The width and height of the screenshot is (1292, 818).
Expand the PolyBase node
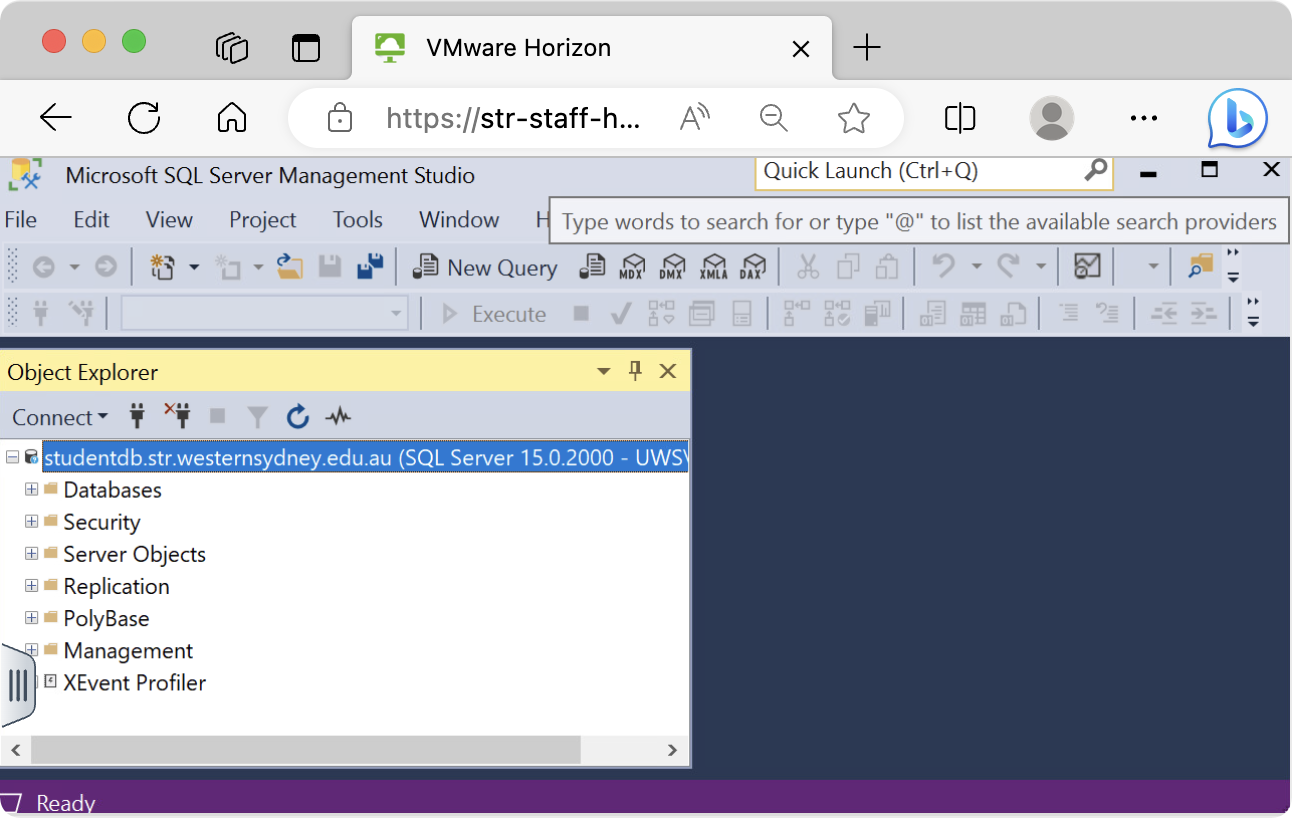point(31,617)
